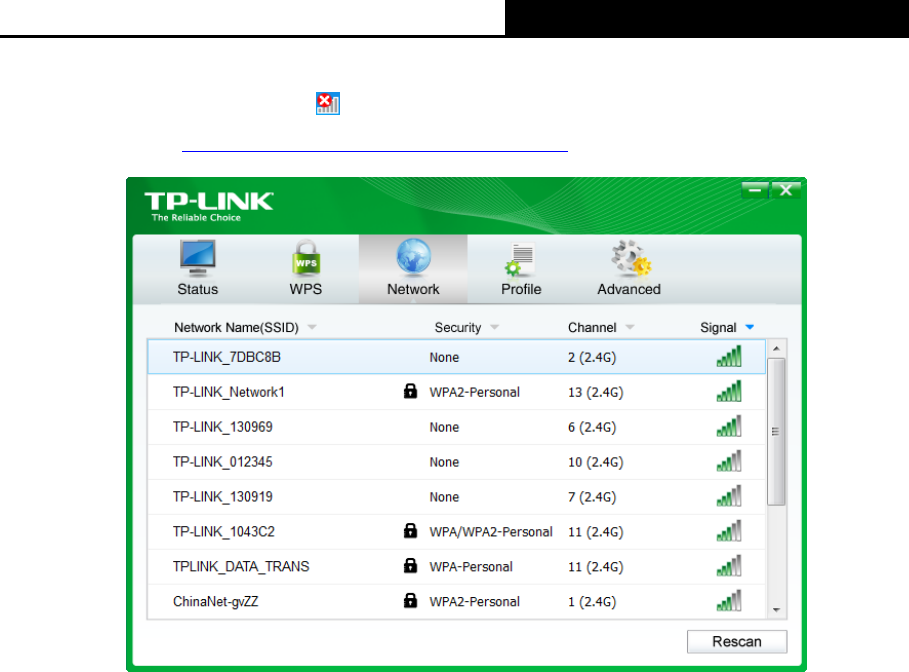Click the Signal column header
Image resolution: width=909 pixels, height=672 pixels.
coord(718,328)
